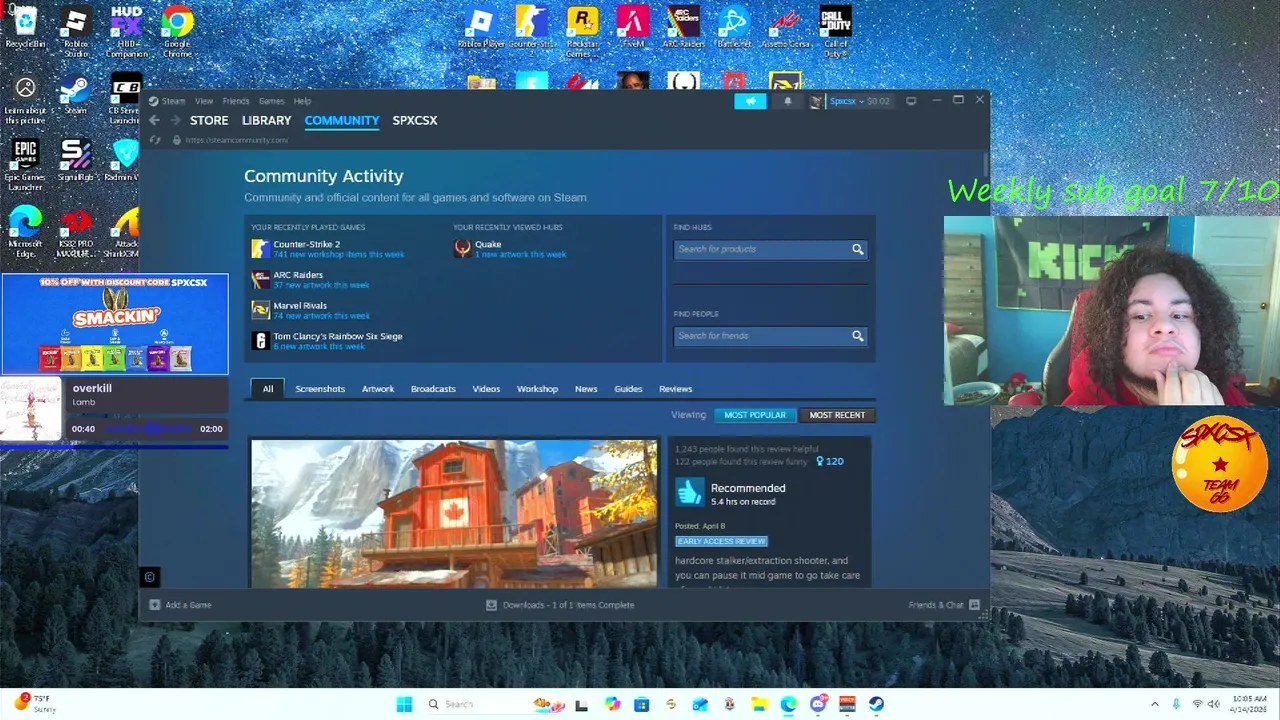Open the Rockstar Games desktop shortcut
The width and height of the screenshot is (1280, 720).
(582, 29)
